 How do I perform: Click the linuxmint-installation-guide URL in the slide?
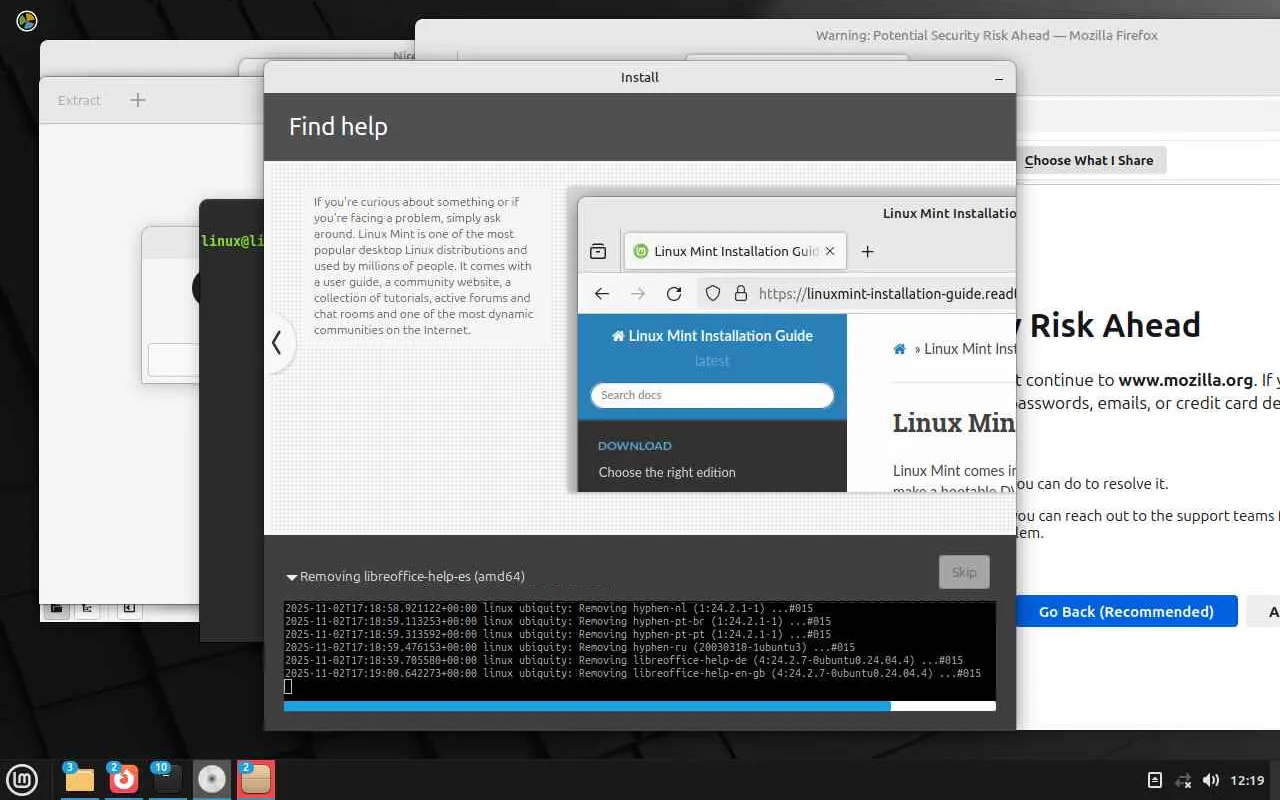pos(887,294)
